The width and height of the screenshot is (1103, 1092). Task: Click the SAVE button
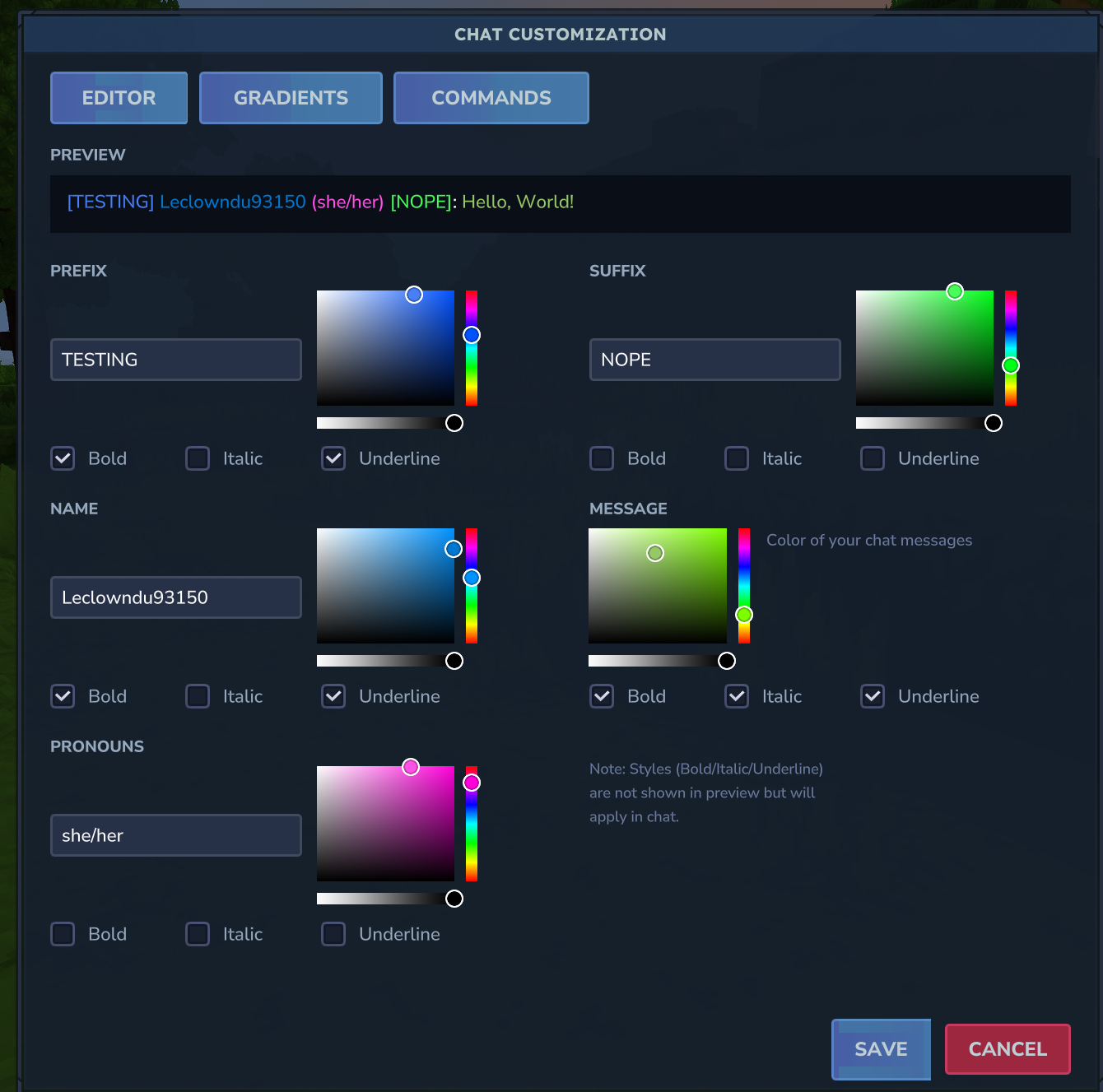pos(880,1048)
